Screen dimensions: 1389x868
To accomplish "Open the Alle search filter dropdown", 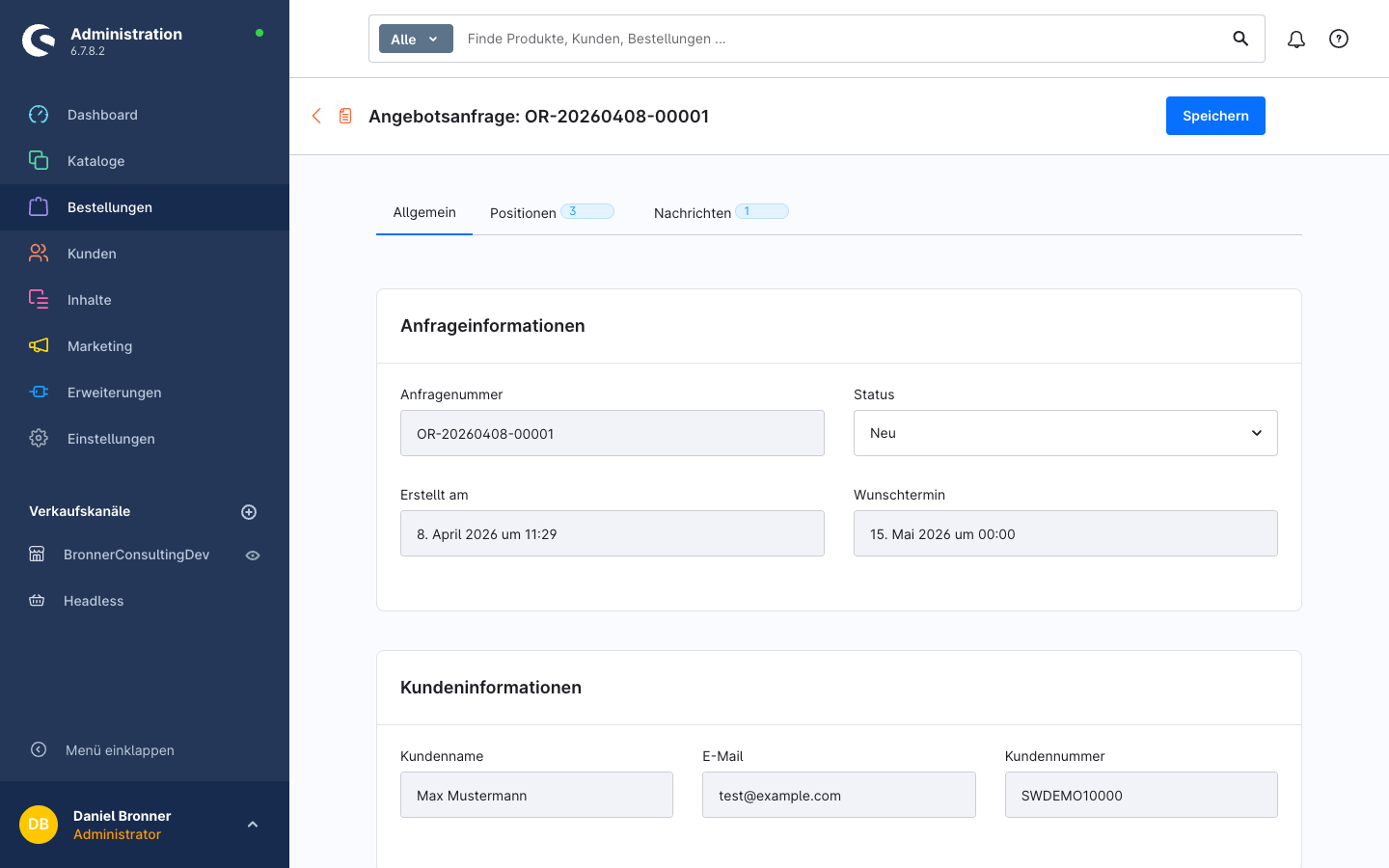I will [416, 39].
